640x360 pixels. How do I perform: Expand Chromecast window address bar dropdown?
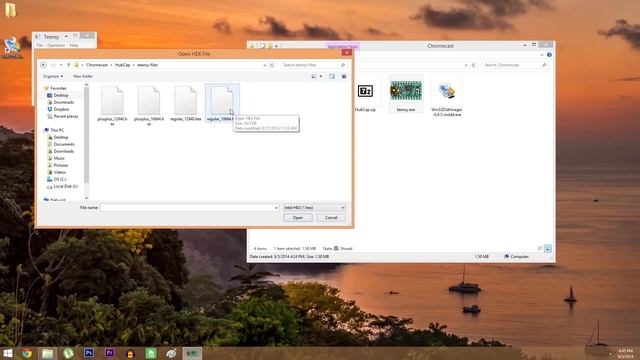(x=466, y=65)
